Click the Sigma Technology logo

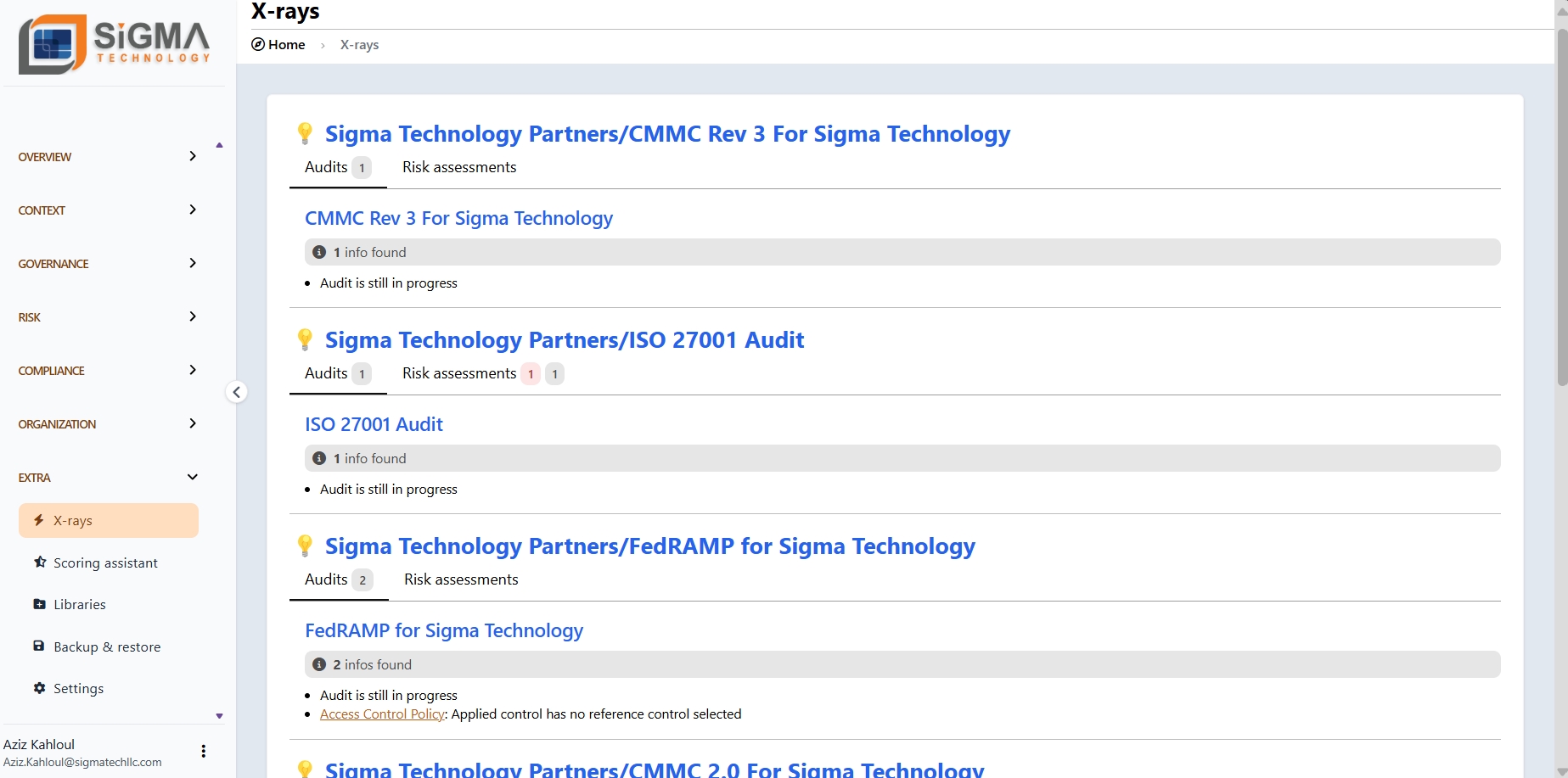115,44
